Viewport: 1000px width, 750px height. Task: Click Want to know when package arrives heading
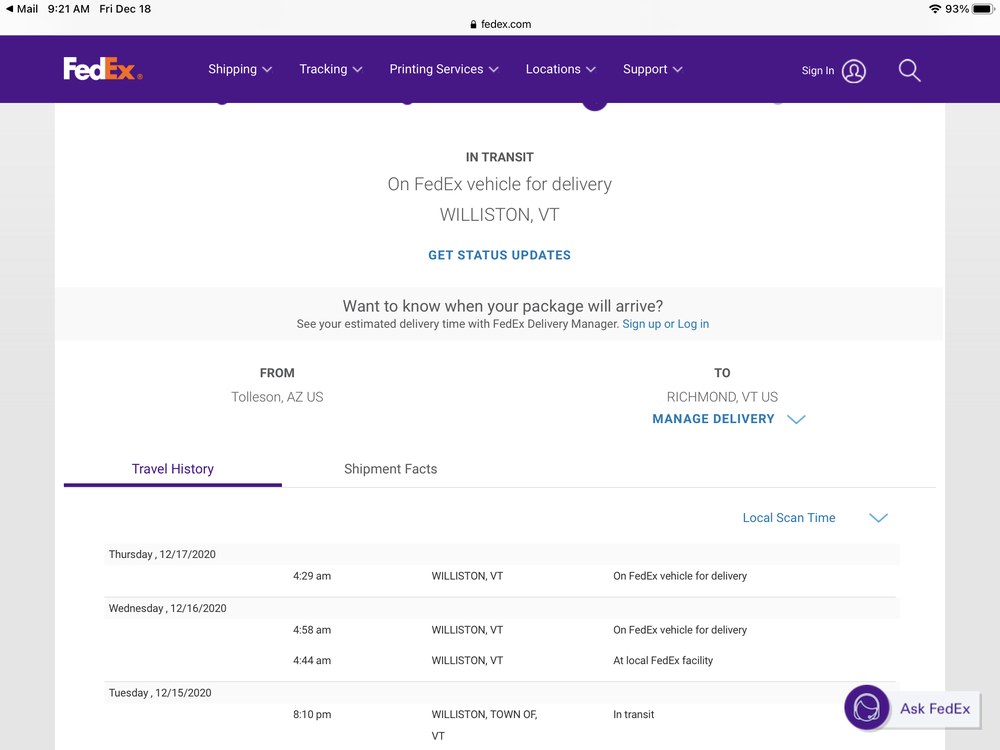pyautogui.click(x=503, y=306)
